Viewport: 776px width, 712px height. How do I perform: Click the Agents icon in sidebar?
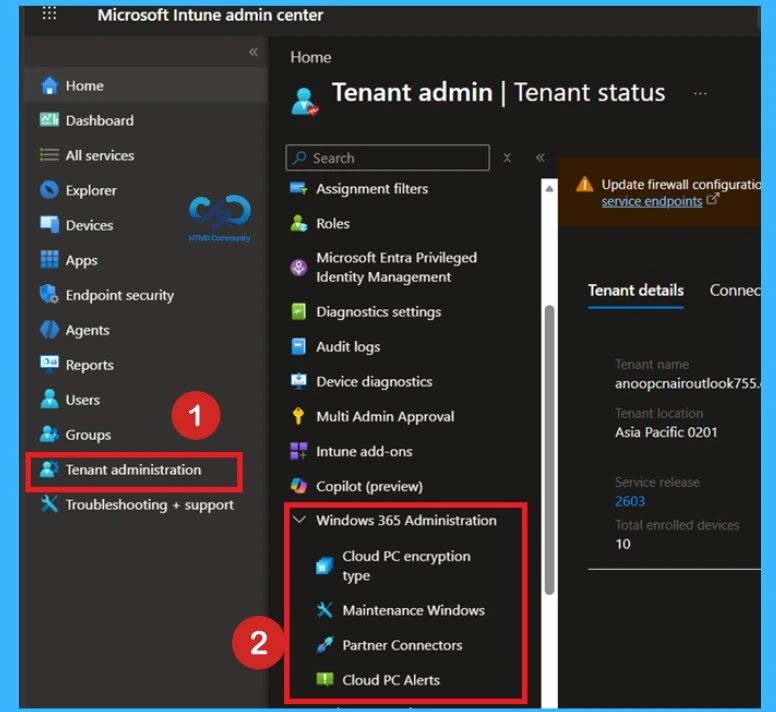[49, 330]
